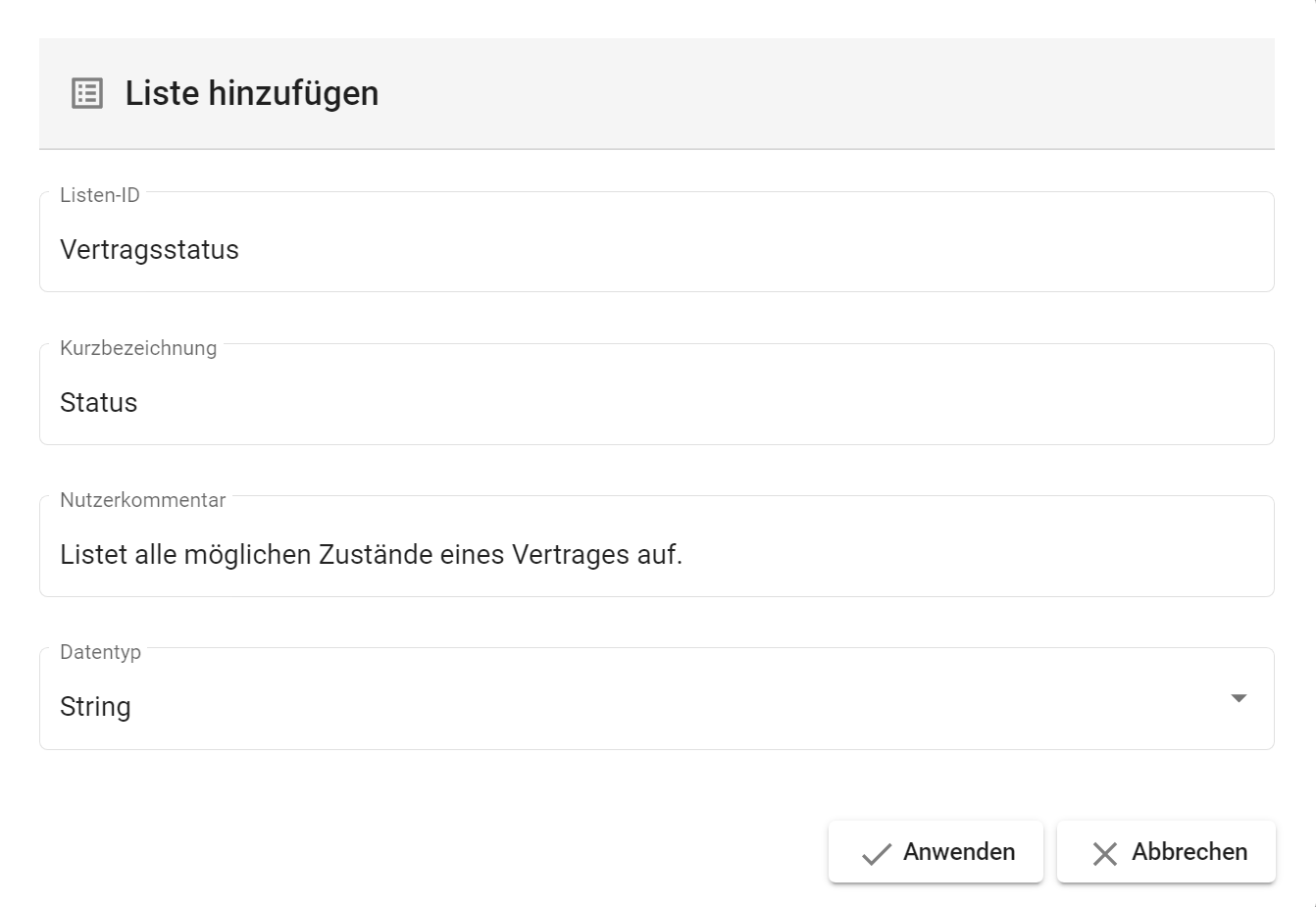This screenshot has height=907, width=1316.
Task: Click the Nutzerkommentar field label
Action: [x=142, y=500]
